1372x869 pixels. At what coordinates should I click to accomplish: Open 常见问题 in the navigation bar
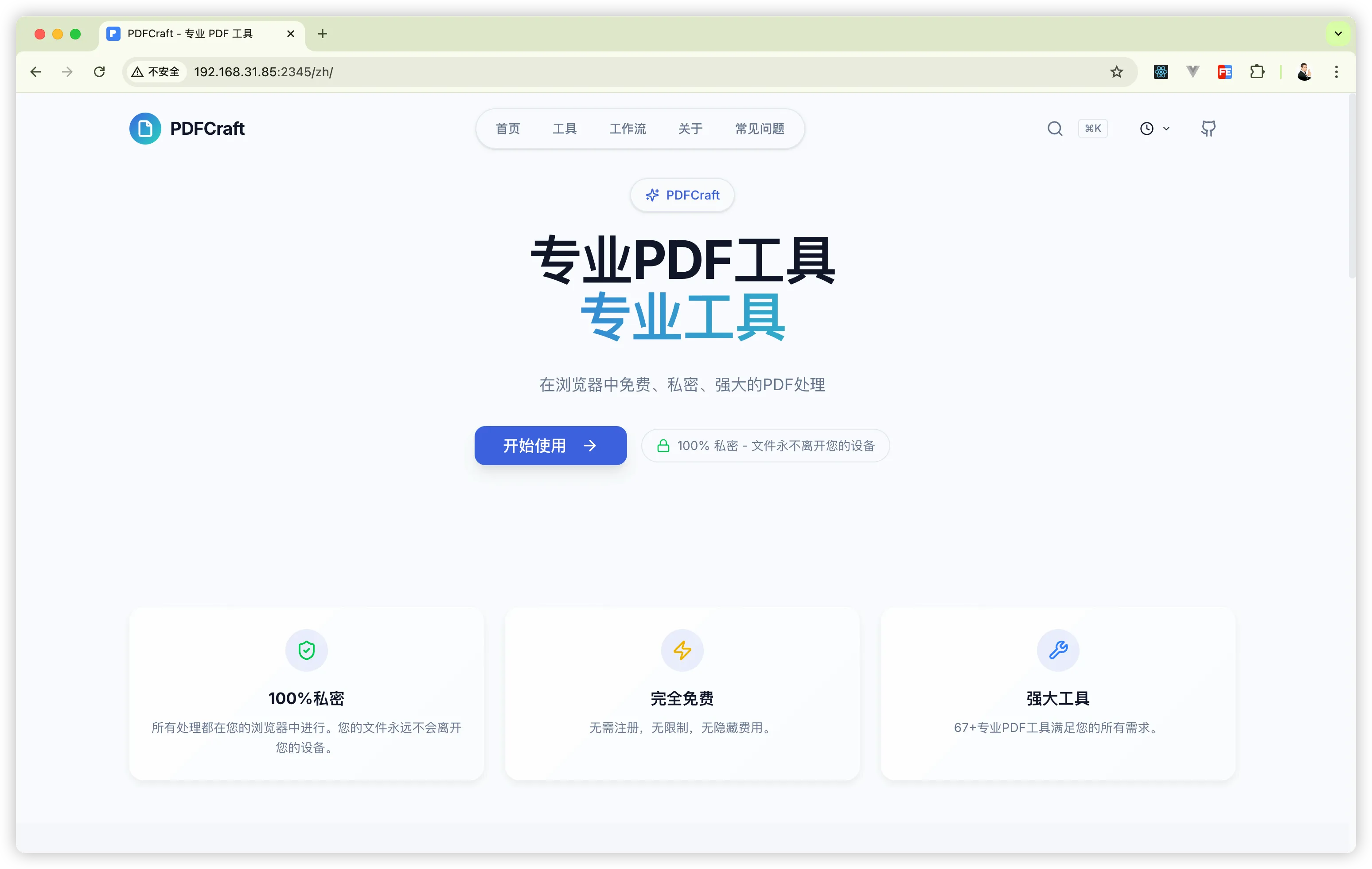760,129
